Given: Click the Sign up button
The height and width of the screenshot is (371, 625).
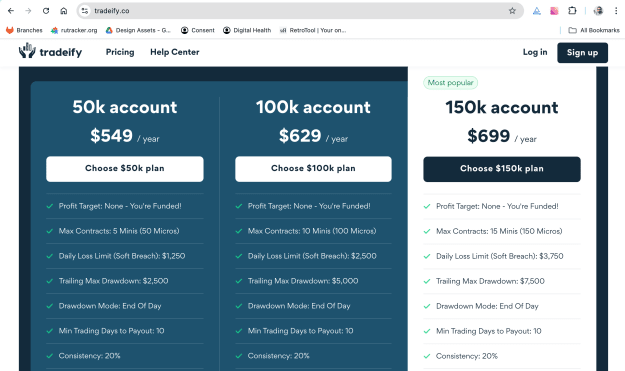Looking at the screenshot, I should point(582,53).
